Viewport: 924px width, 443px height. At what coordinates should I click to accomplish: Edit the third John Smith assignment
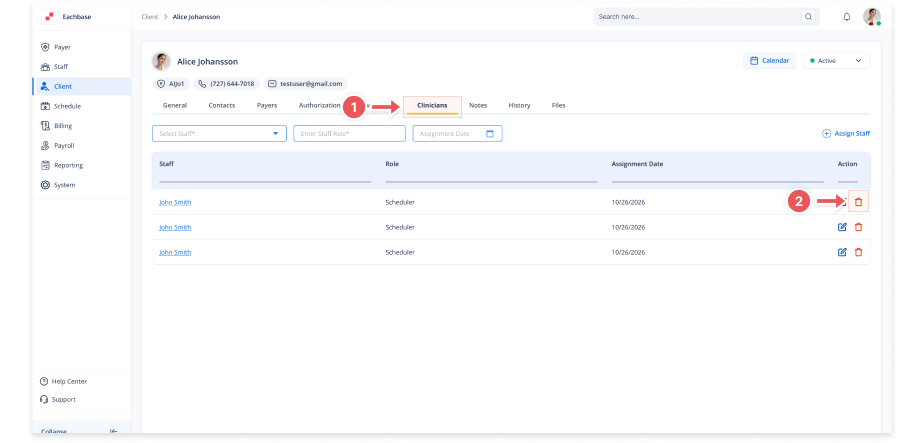pyautogui.click(x=842, y=252)
